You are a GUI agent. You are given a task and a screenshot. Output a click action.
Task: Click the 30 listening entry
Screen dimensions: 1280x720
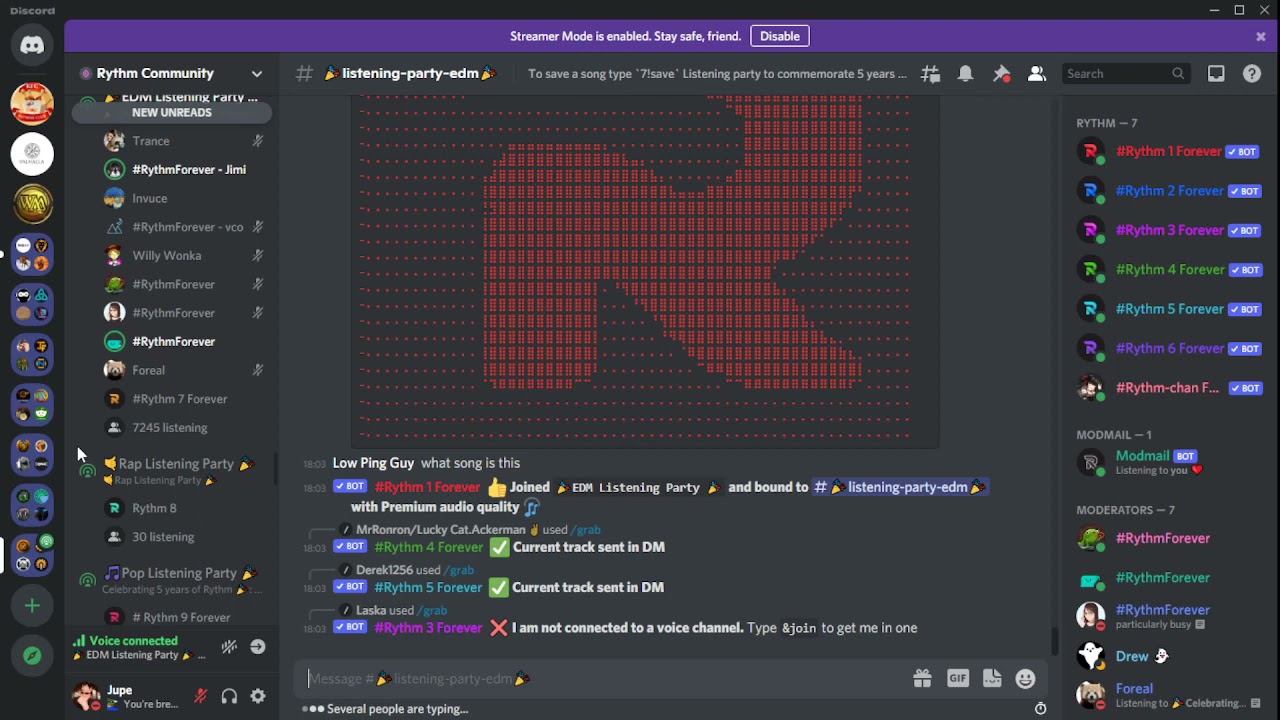click(x=184, y=537)
